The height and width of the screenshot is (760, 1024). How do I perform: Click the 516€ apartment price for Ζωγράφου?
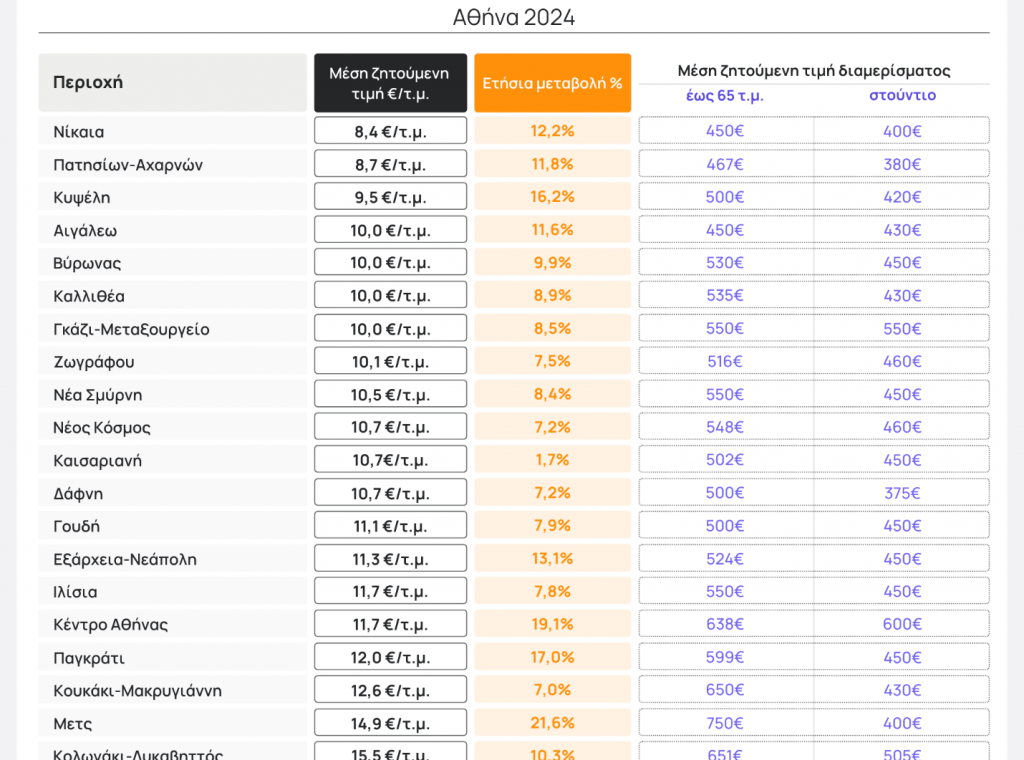click(725, 362)
